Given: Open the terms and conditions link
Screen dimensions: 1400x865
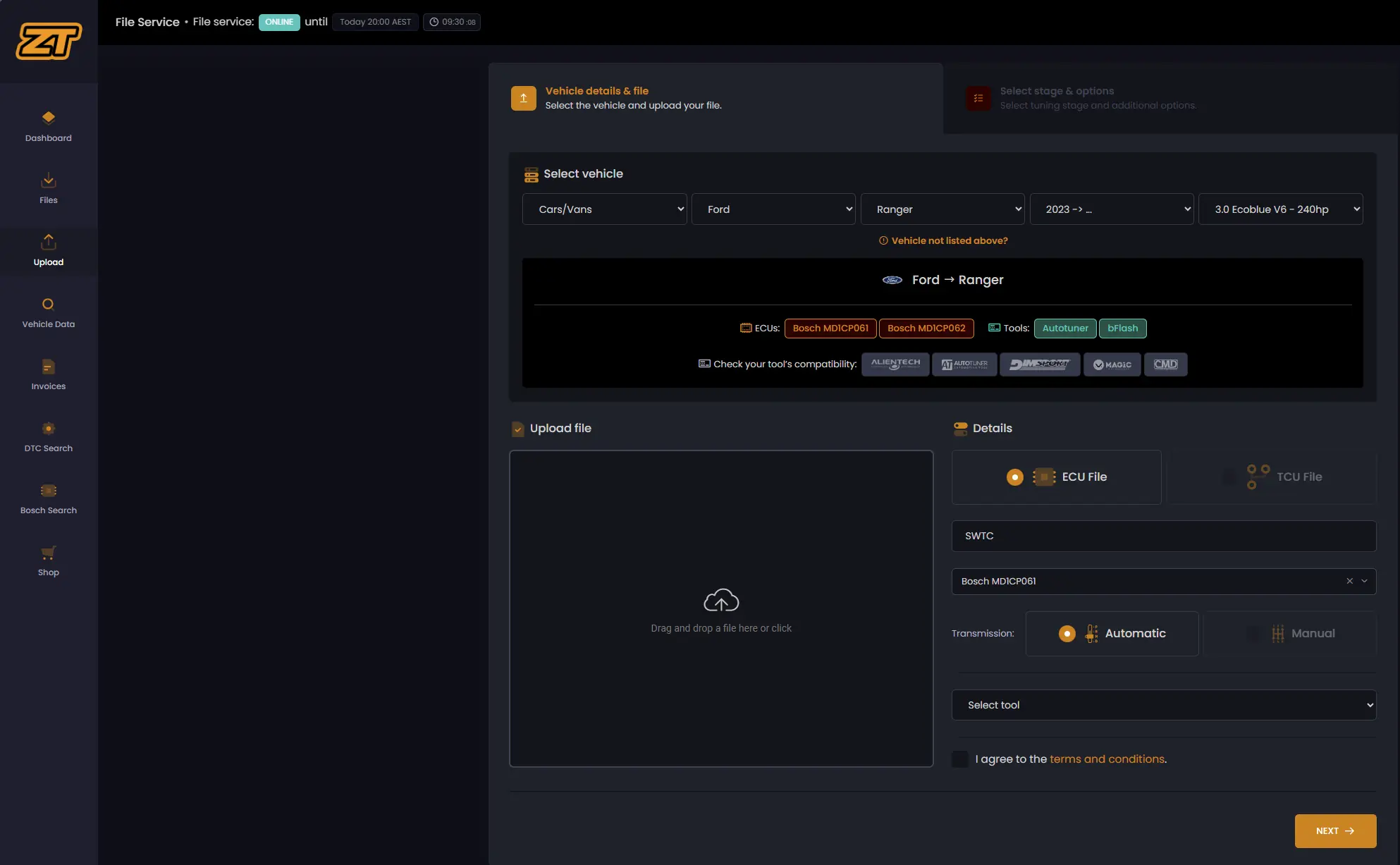Looking at the screenshot, I should click(x=1107, y=759).
